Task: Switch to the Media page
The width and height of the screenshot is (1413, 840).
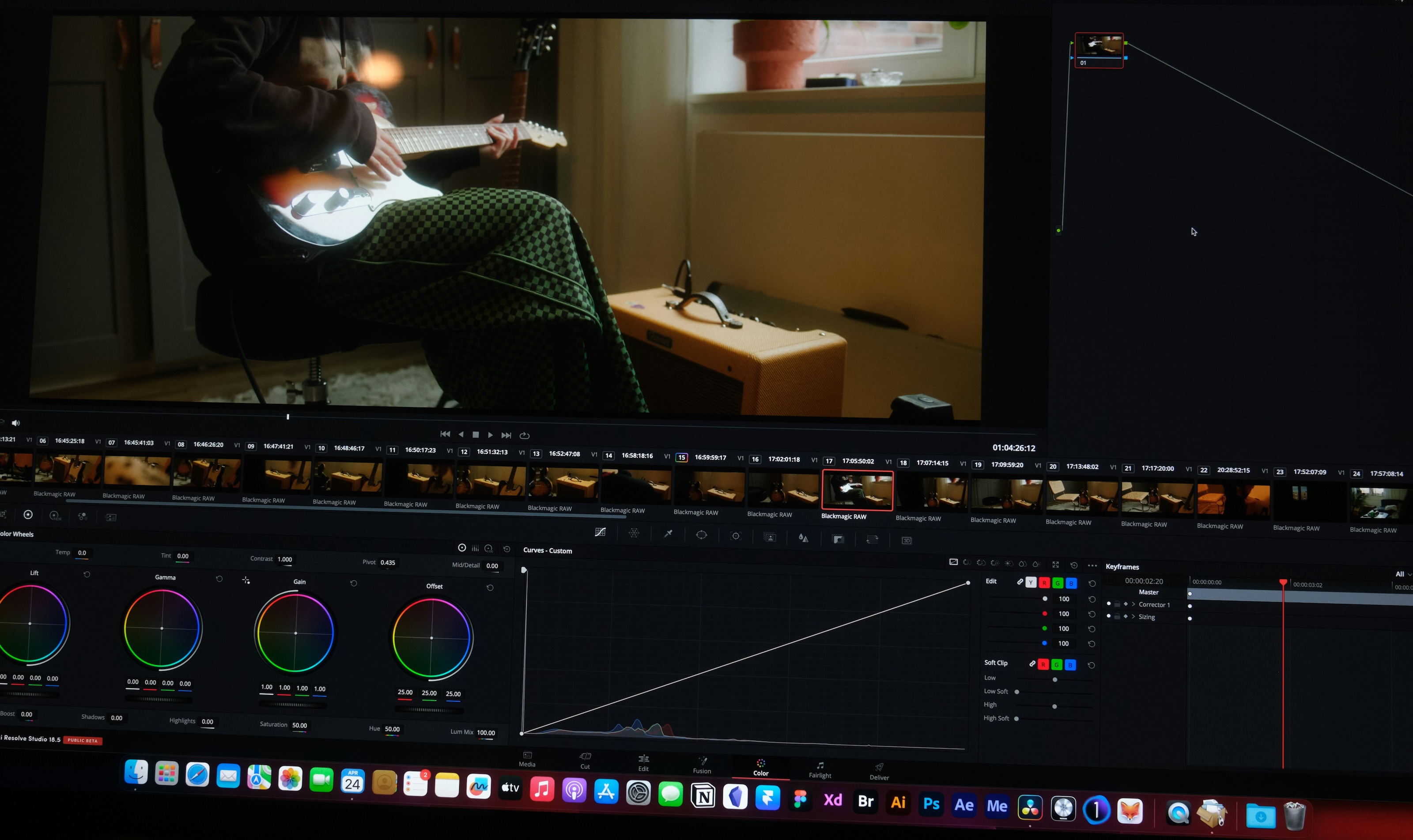Action: pos(527,760)
